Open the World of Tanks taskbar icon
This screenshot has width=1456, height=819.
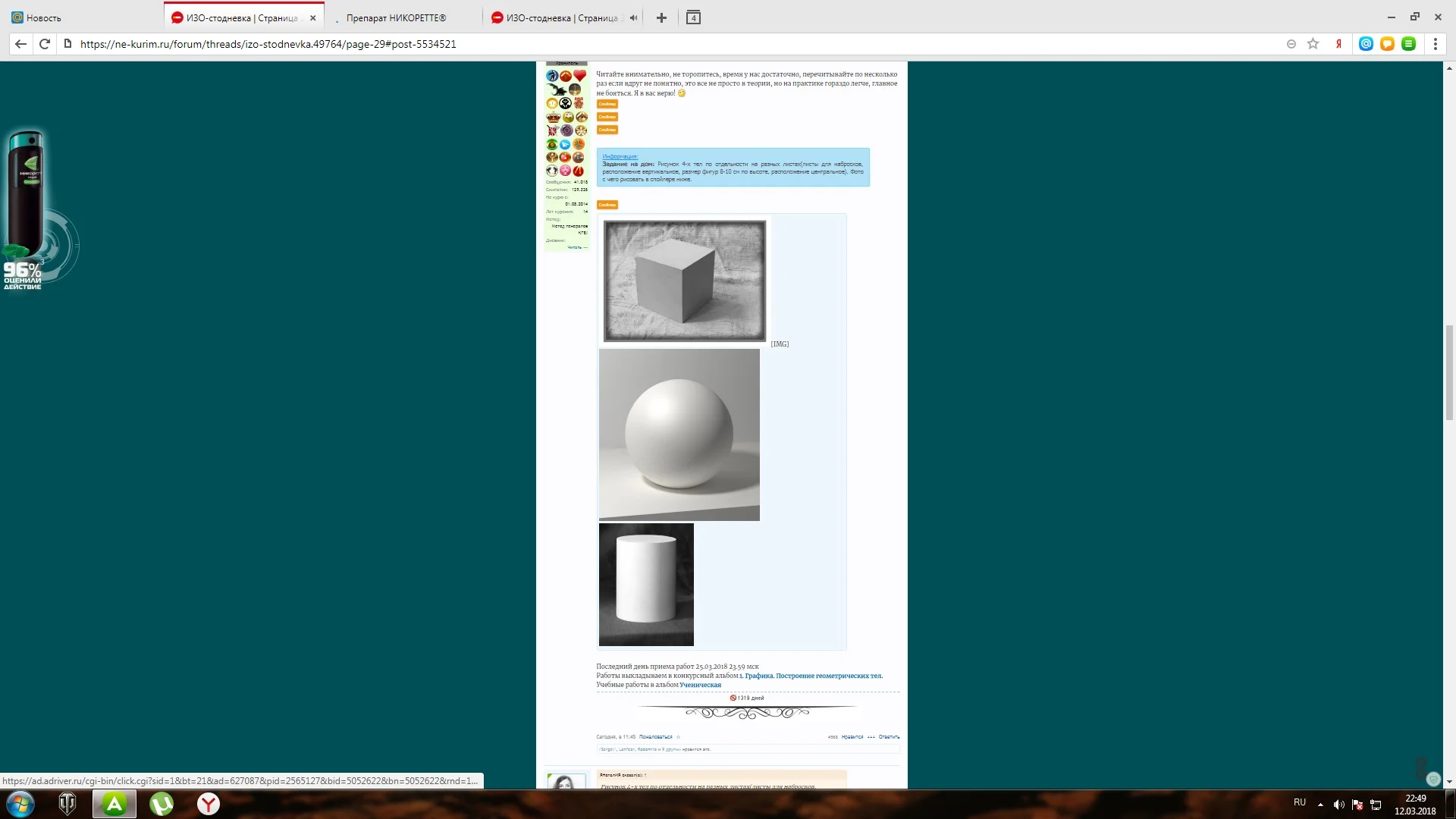(67, 804)
